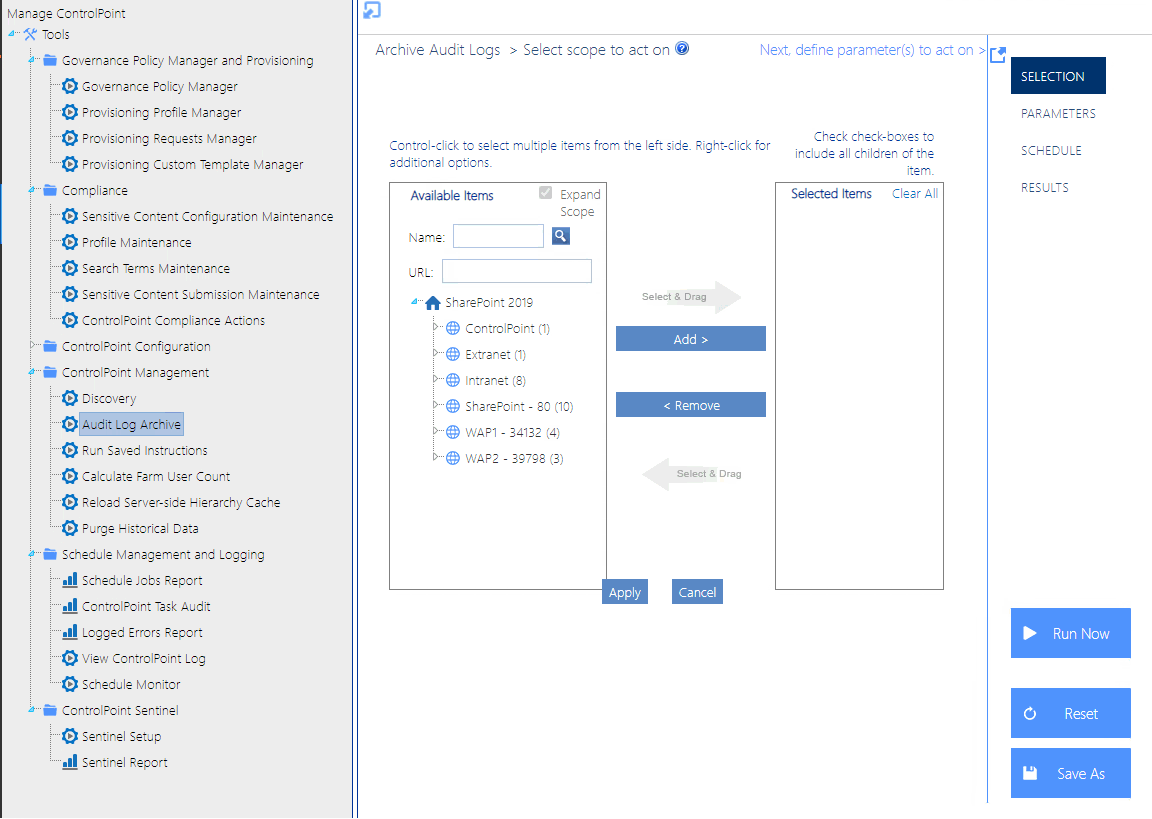Click inside the URL input field
The image size is (1152, 819).
point(516,270)
